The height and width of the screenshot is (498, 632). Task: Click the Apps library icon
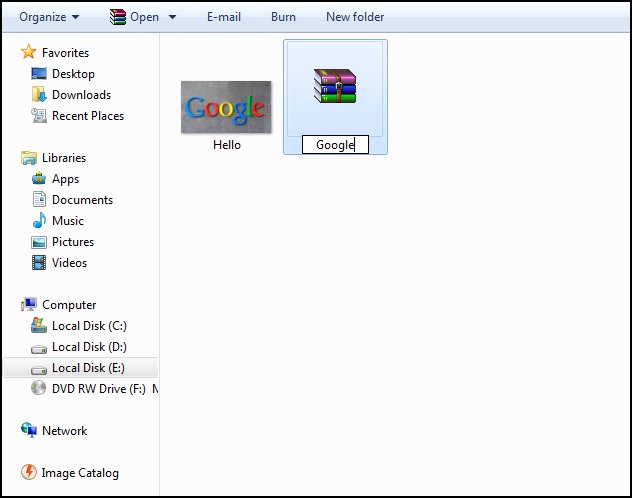click(x=39, y=178)
